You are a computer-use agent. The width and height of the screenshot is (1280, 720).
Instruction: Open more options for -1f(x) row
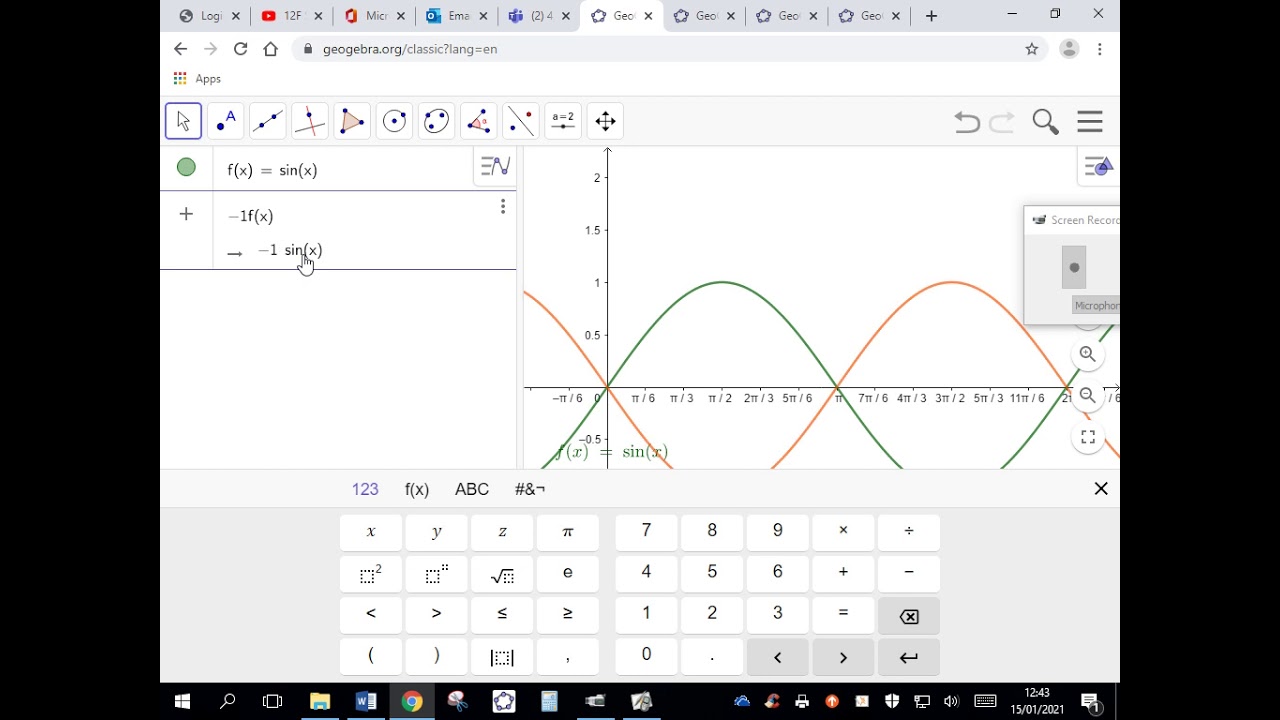(503, 206)
